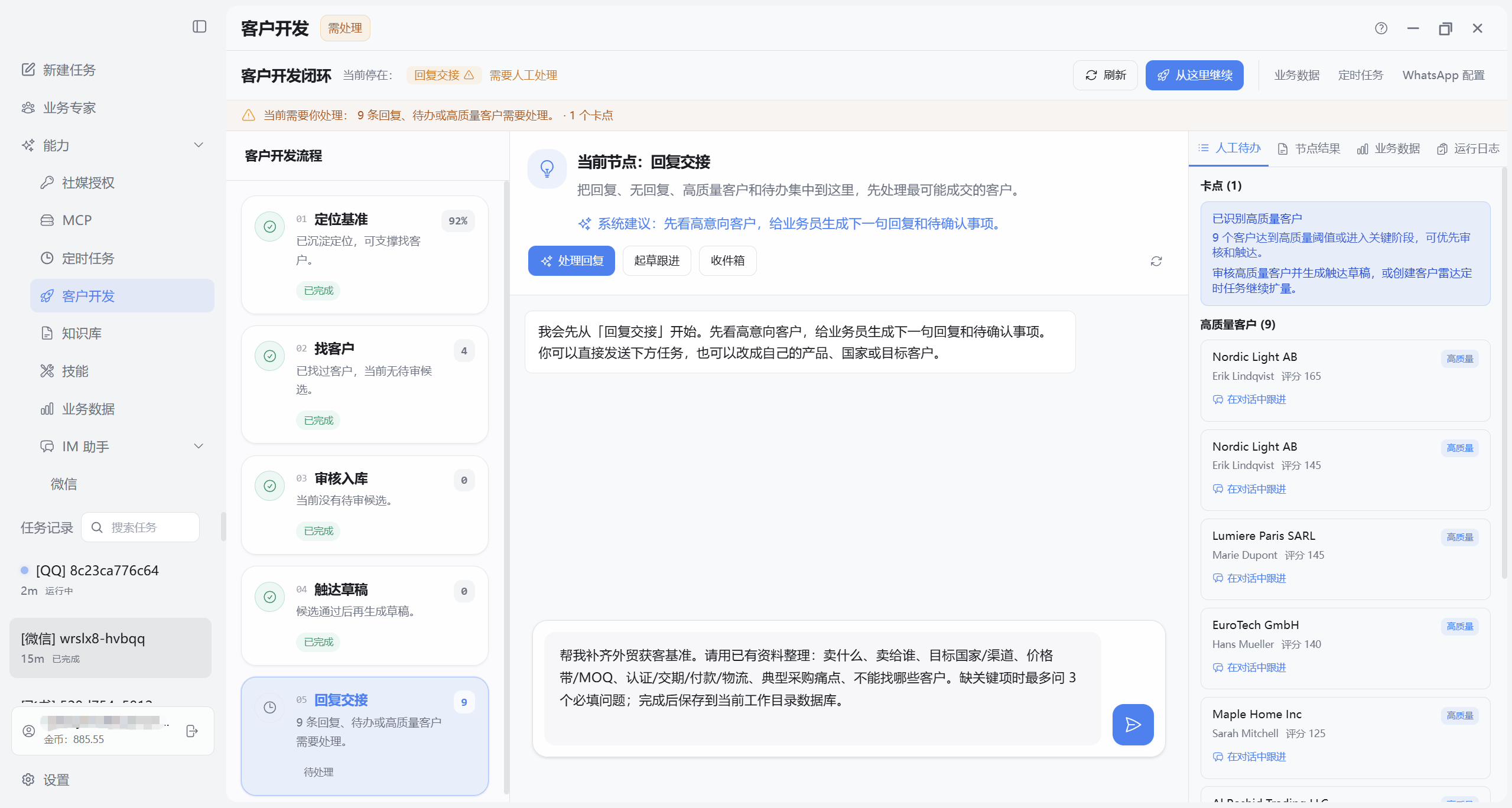
Task: Focus the 搜索任务 search field
Action: (141, 527)
